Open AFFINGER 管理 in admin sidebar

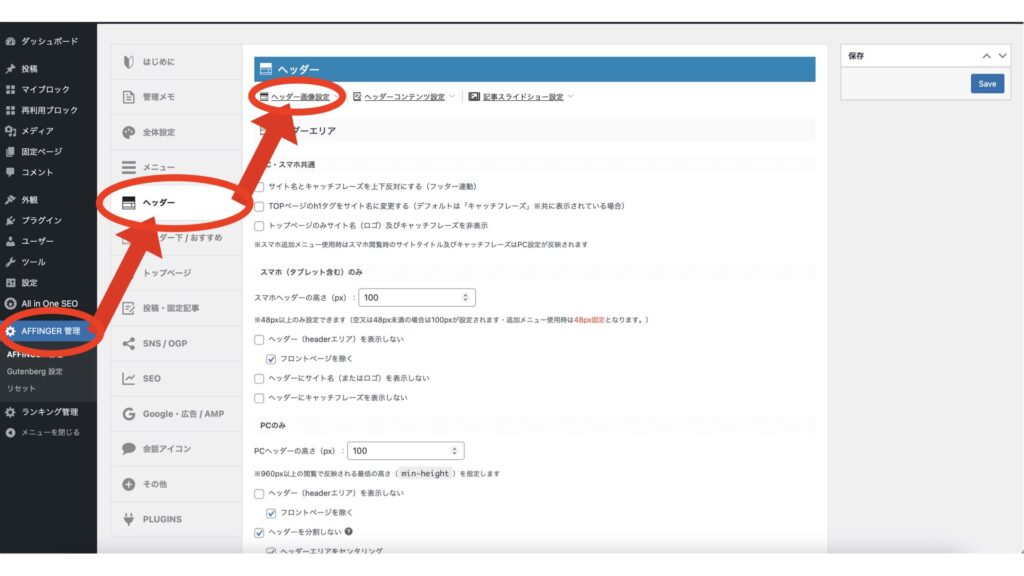48,331
